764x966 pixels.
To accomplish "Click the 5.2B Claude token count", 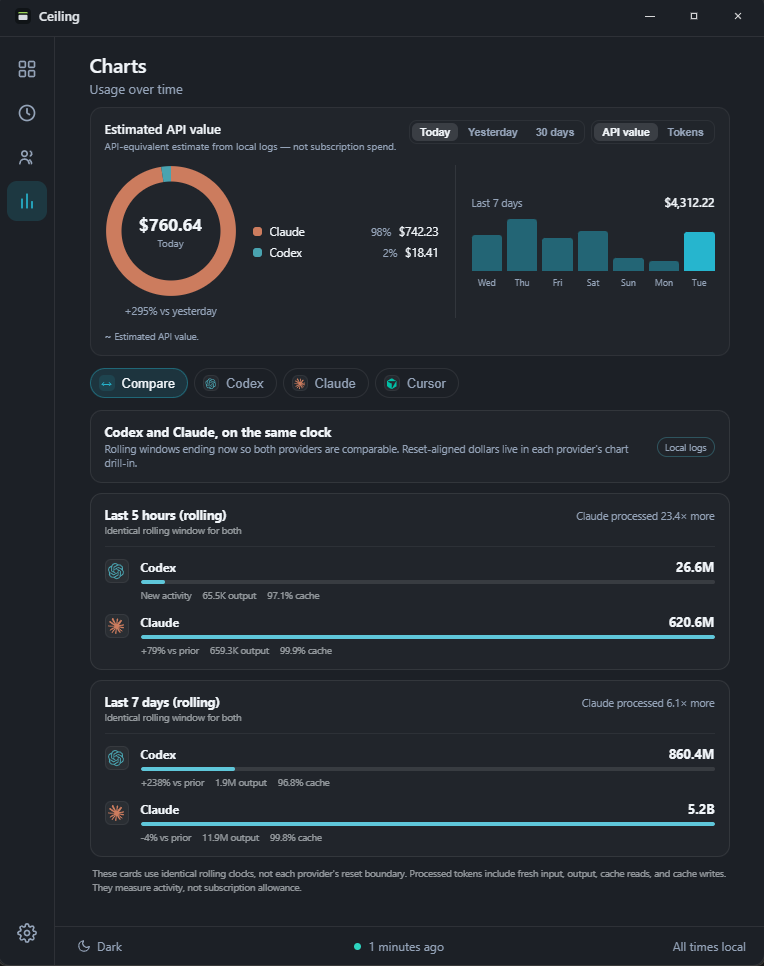I will [x=701, y=809].
